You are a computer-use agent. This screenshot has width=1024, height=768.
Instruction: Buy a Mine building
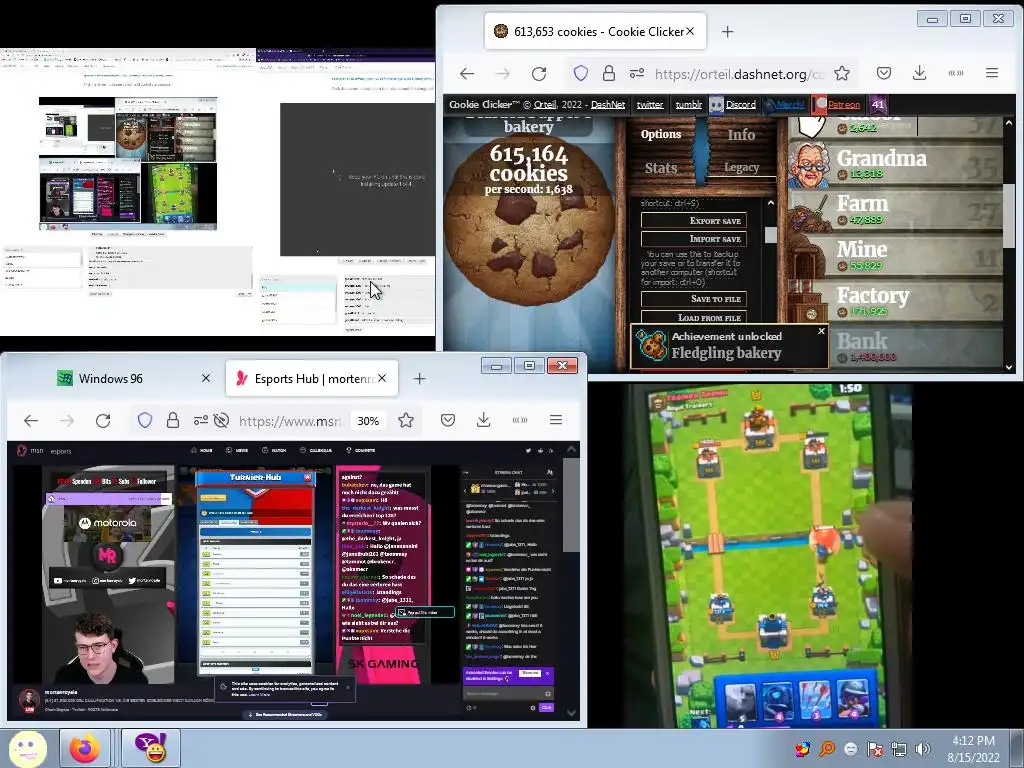click(x=895, y=255)
